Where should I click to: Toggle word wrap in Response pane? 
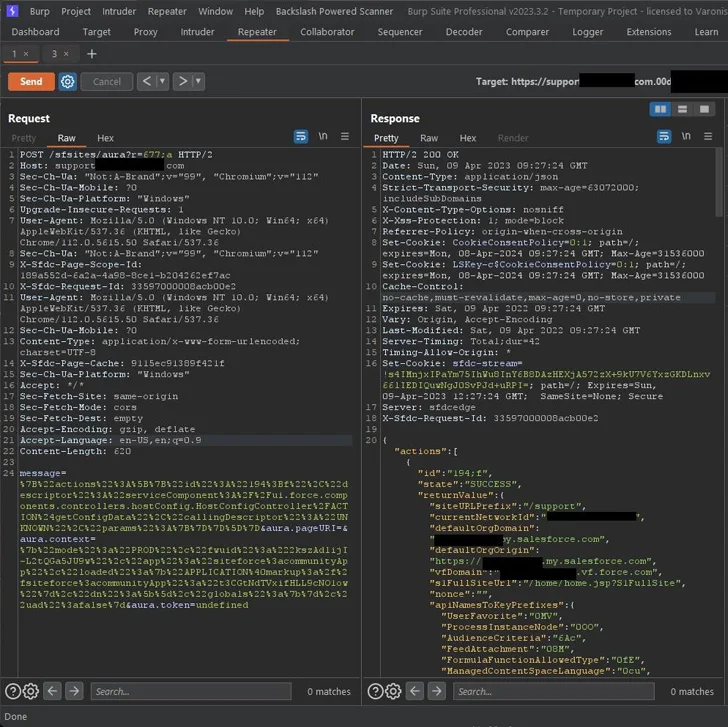click(664, 136)
